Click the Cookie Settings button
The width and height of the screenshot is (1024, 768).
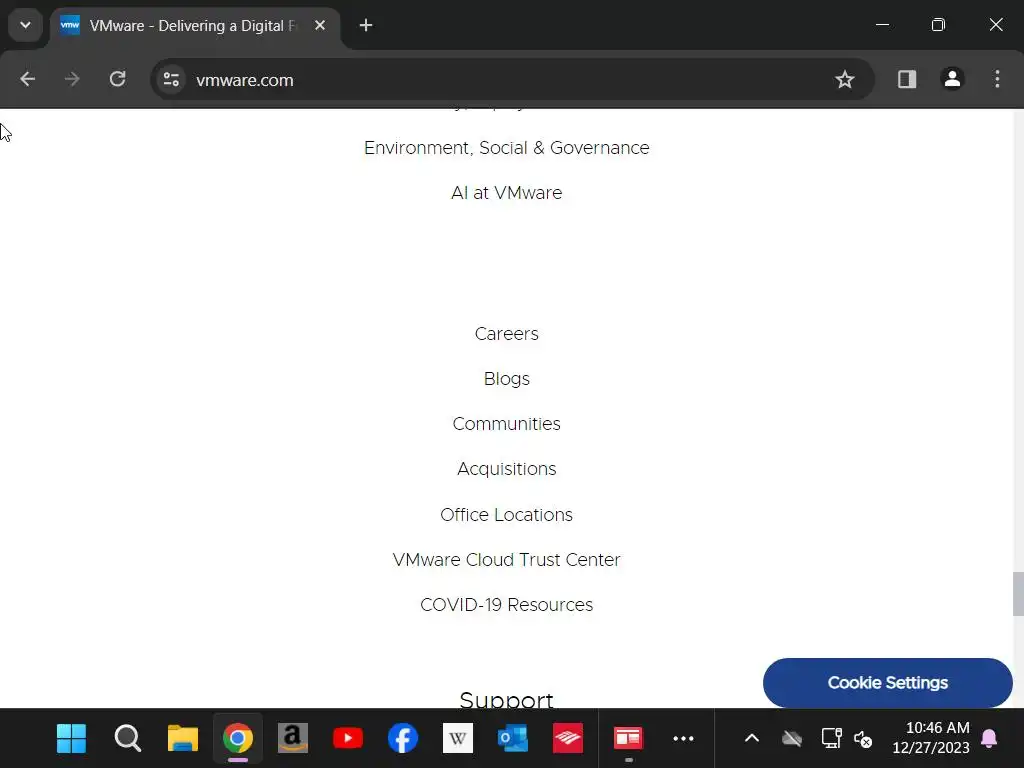pos(888,683)
